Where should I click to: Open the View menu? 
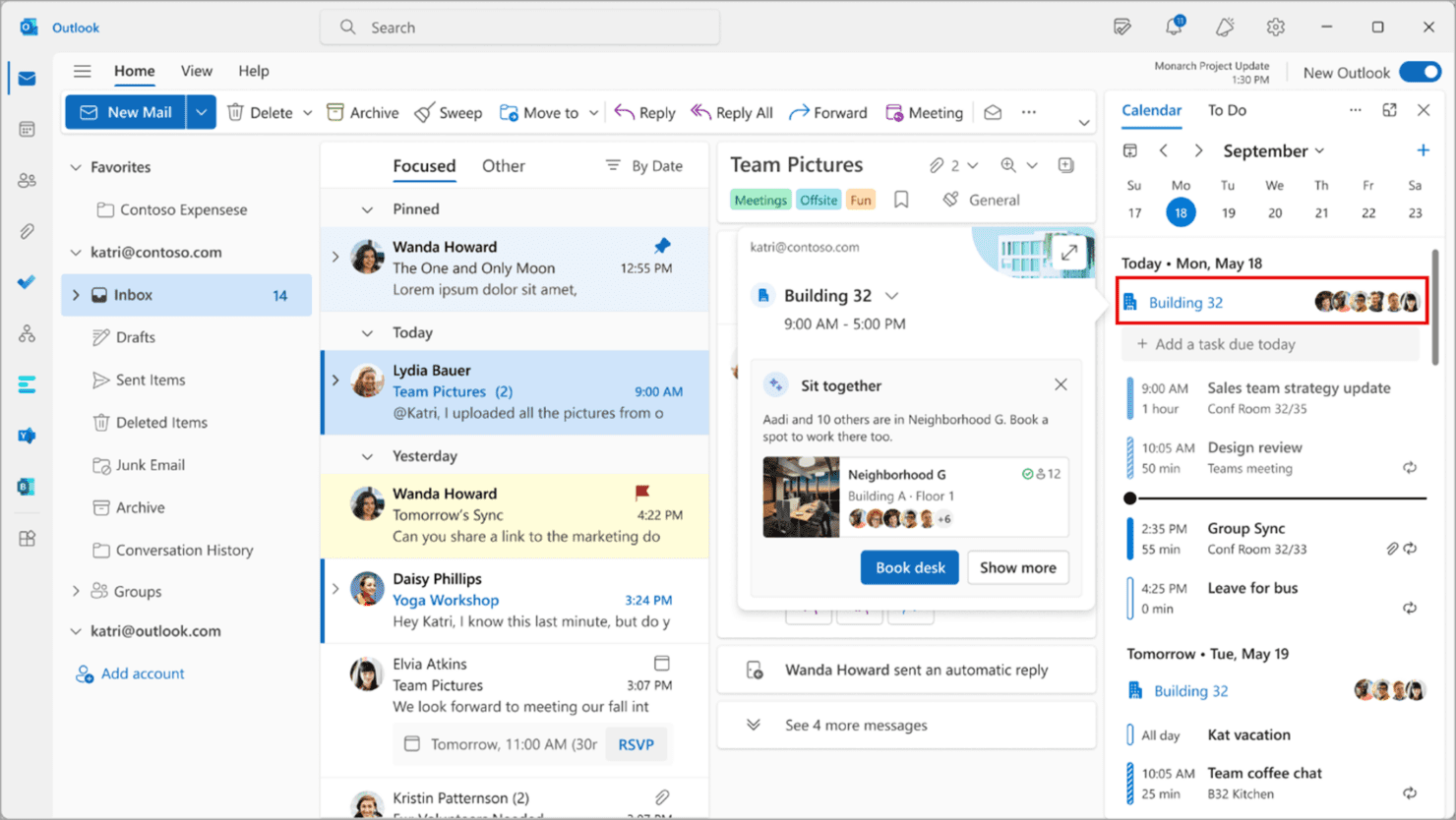pos(196,71)
